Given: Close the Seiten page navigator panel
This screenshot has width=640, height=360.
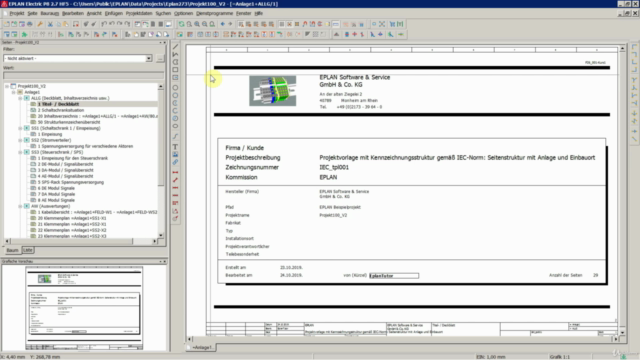Looking at the screenshot, I should 164,42.
